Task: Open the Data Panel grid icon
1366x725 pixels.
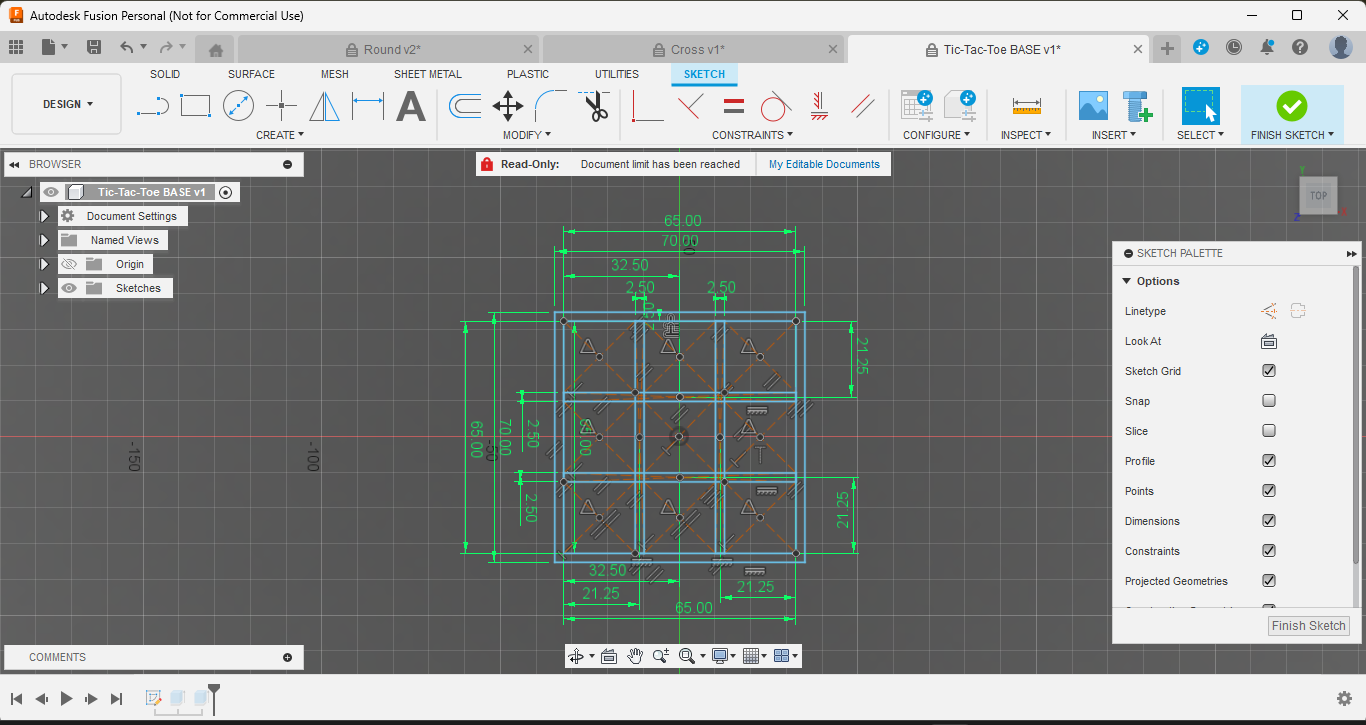Action: (x=15, y=47)
